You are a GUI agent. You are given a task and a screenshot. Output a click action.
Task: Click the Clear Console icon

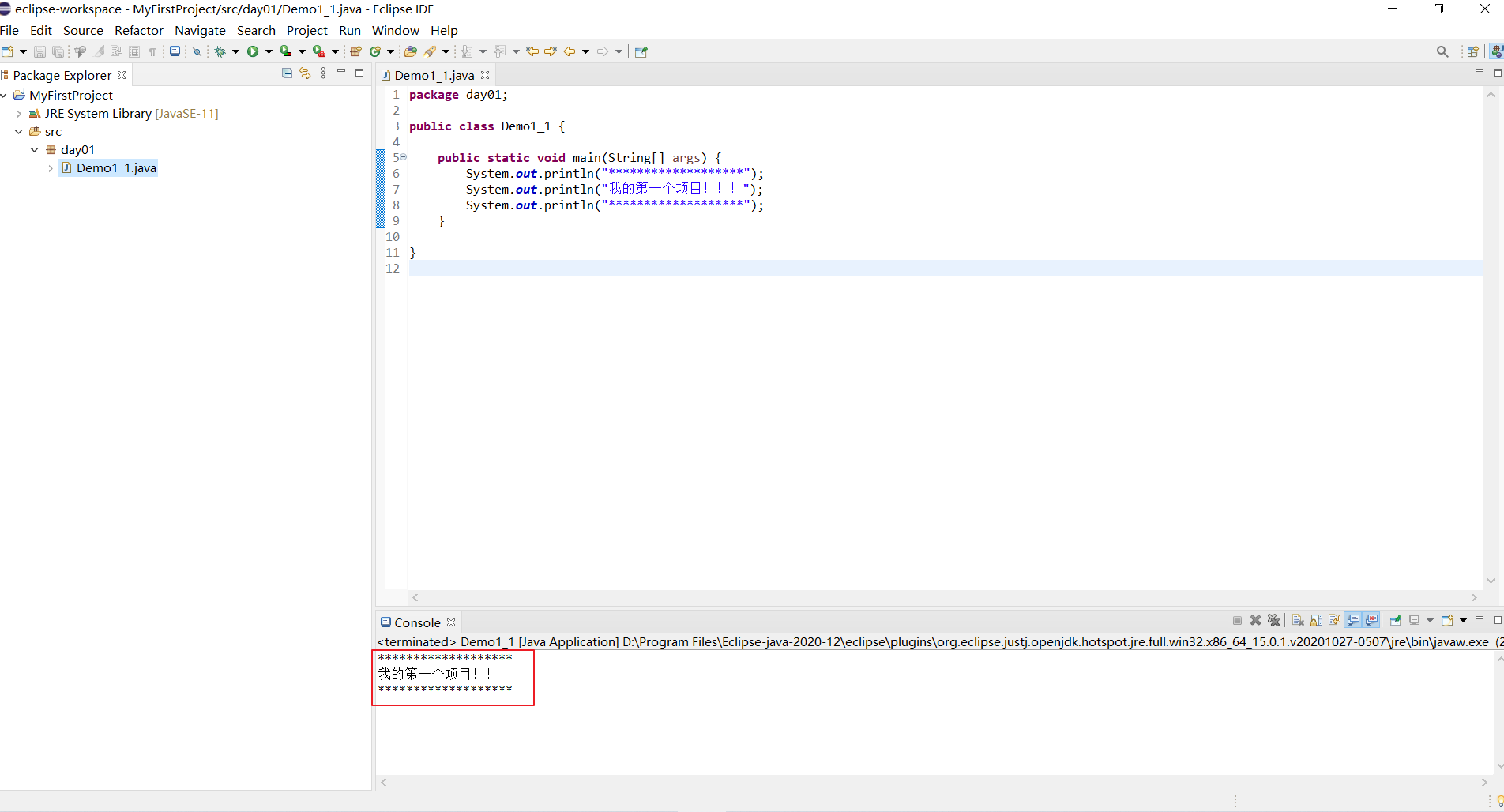pos(1298,620)
